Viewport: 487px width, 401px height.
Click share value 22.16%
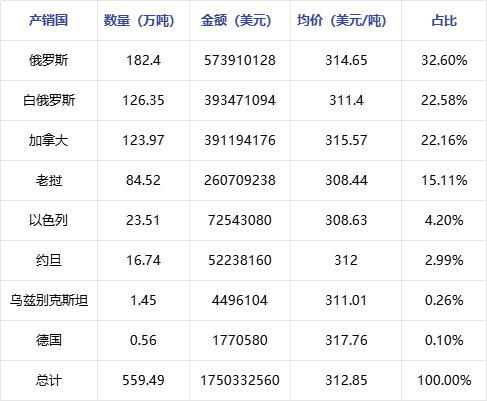pos(444,140)
